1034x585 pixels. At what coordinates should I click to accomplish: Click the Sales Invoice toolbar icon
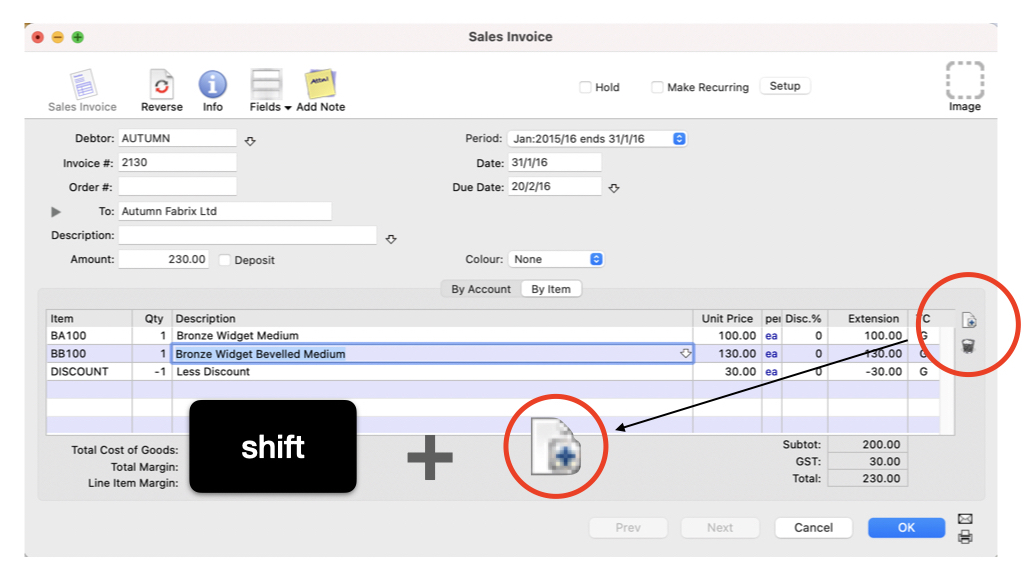click(82, 91)
